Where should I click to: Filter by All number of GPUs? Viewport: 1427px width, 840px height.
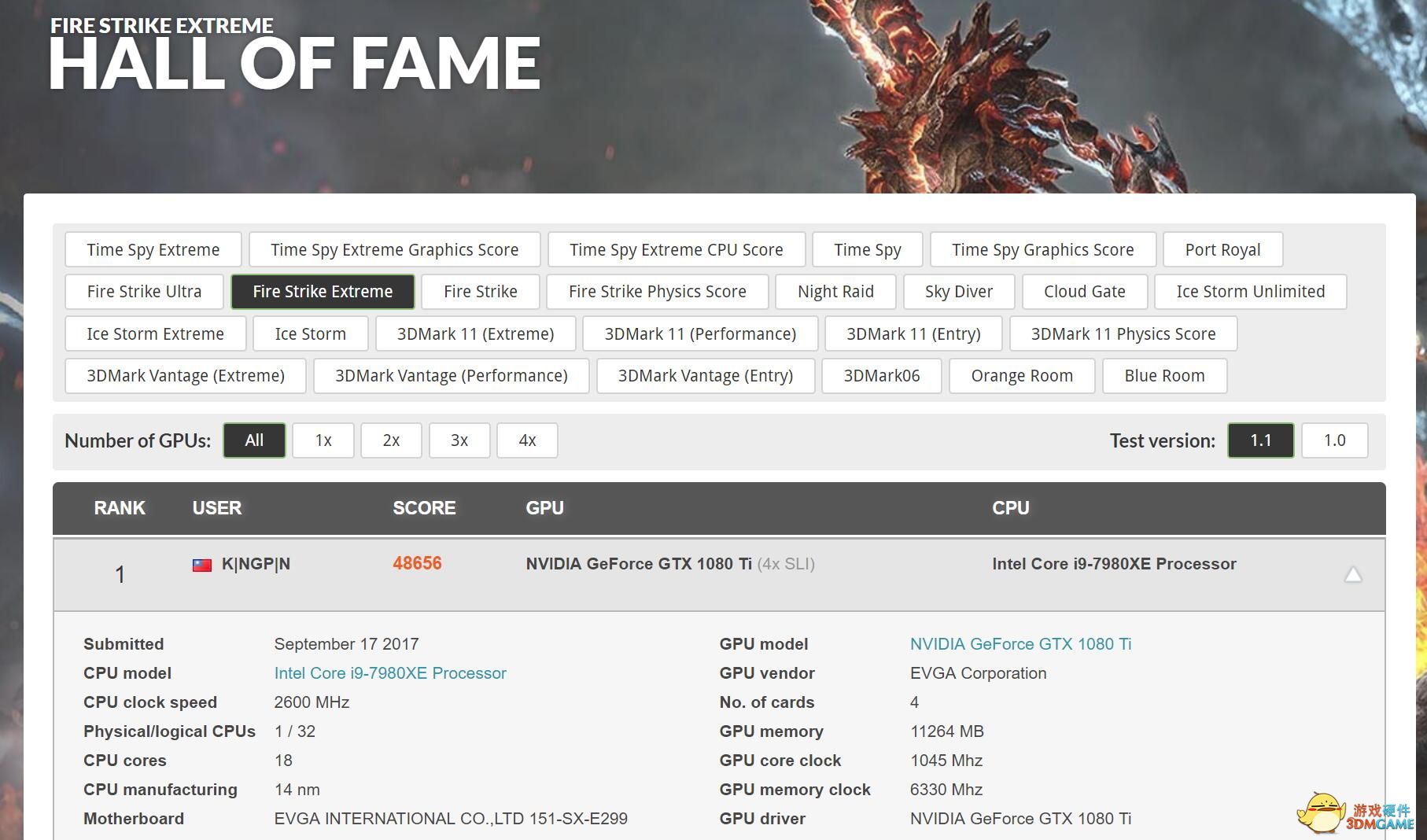point(254,440)
